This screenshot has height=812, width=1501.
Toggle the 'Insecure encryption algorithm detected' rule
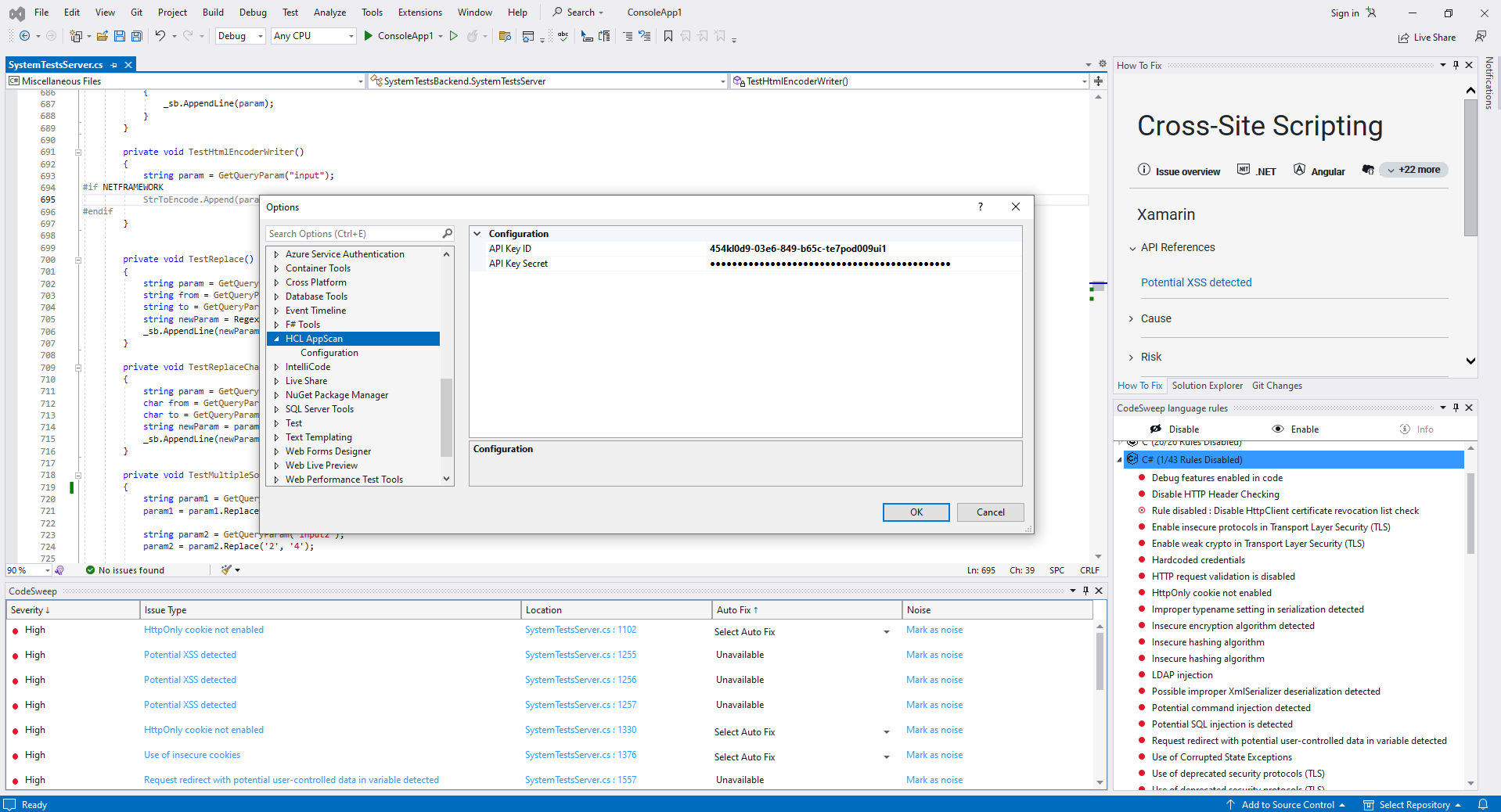1142,626
